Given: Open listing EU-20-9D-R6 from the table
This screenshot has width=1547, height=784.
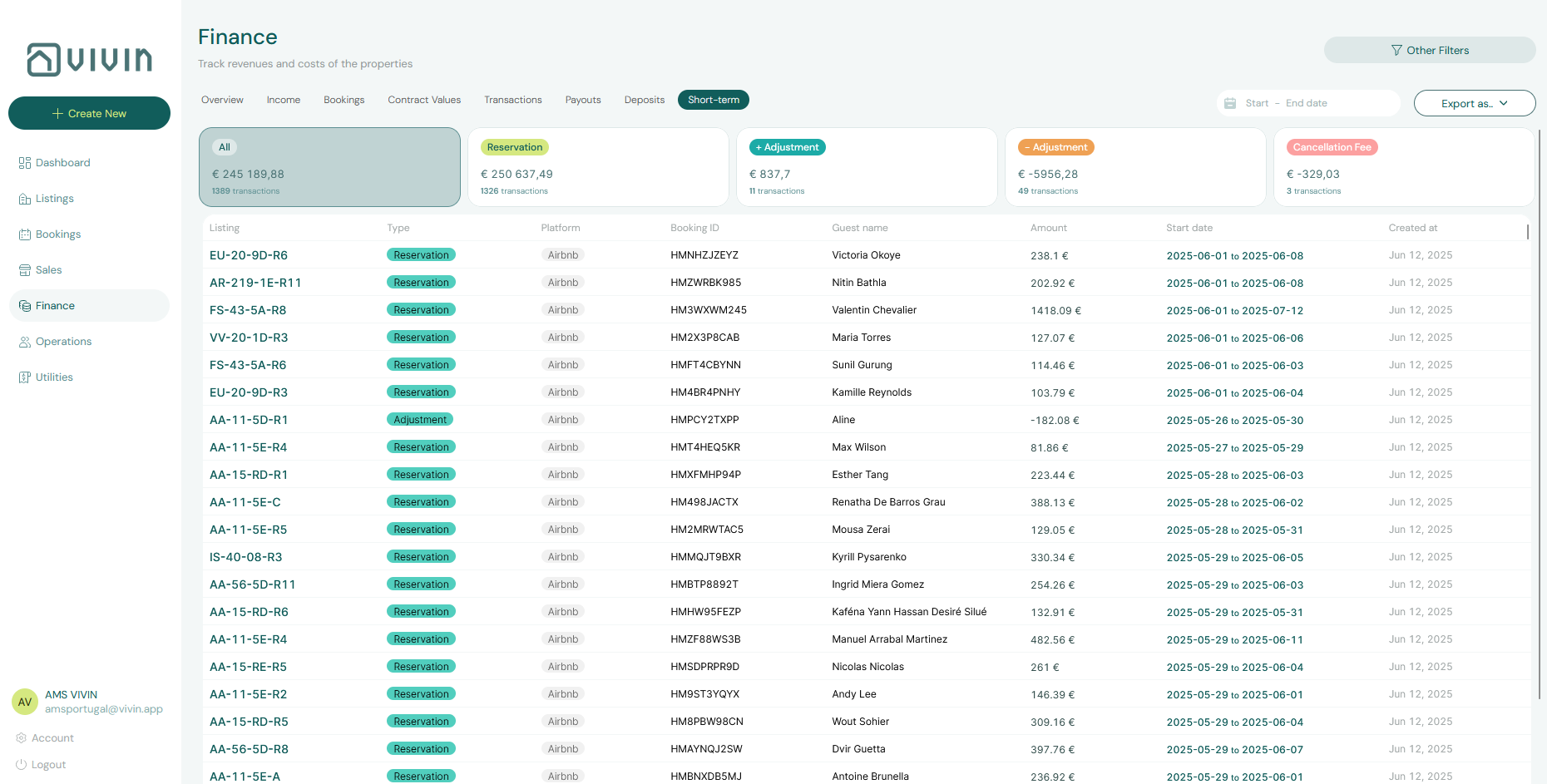Looking at the screenshot, I should 250,254.
